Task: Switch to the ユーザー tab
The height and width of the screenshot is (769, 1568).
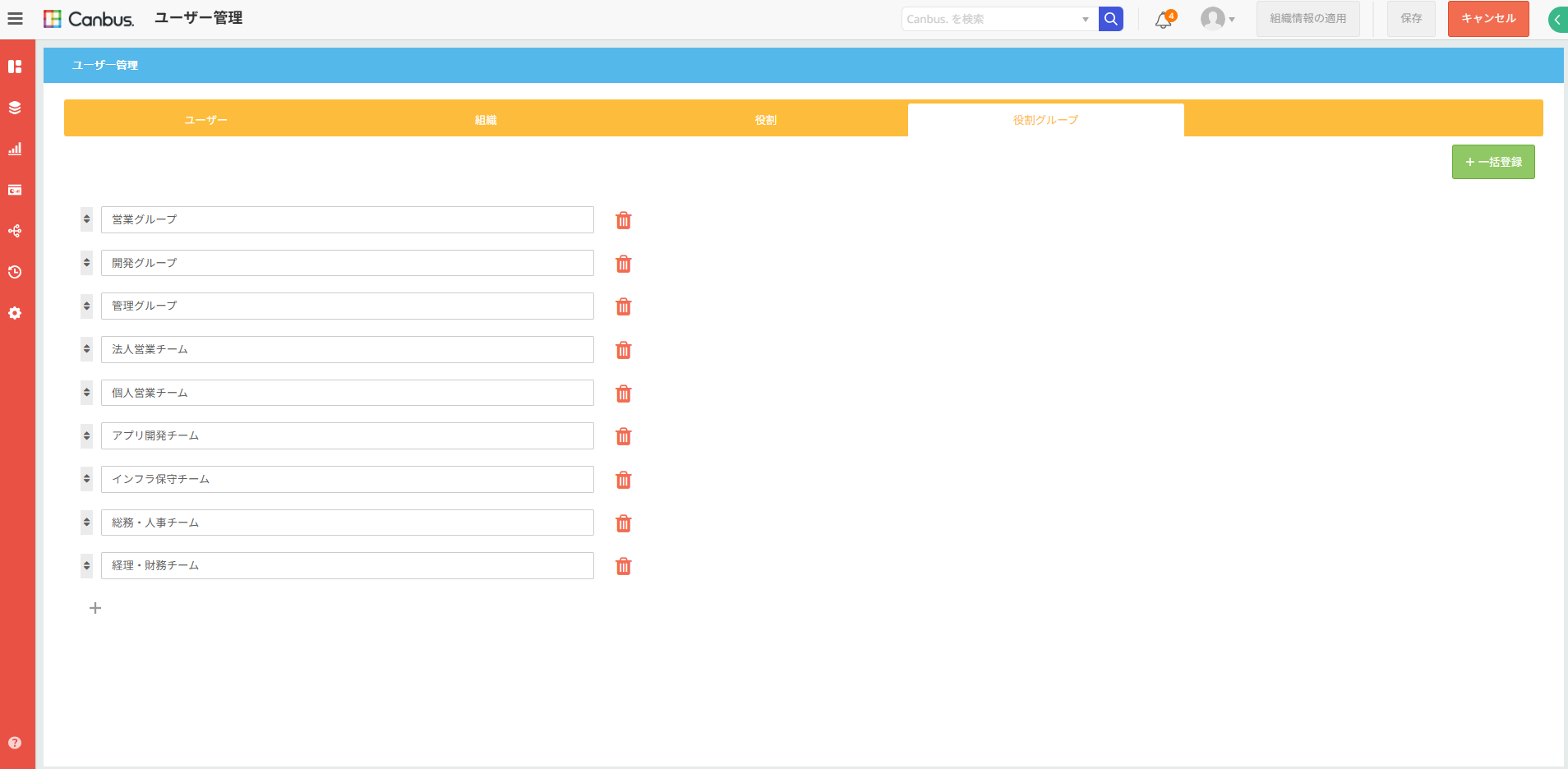Action: pos(205,120)
